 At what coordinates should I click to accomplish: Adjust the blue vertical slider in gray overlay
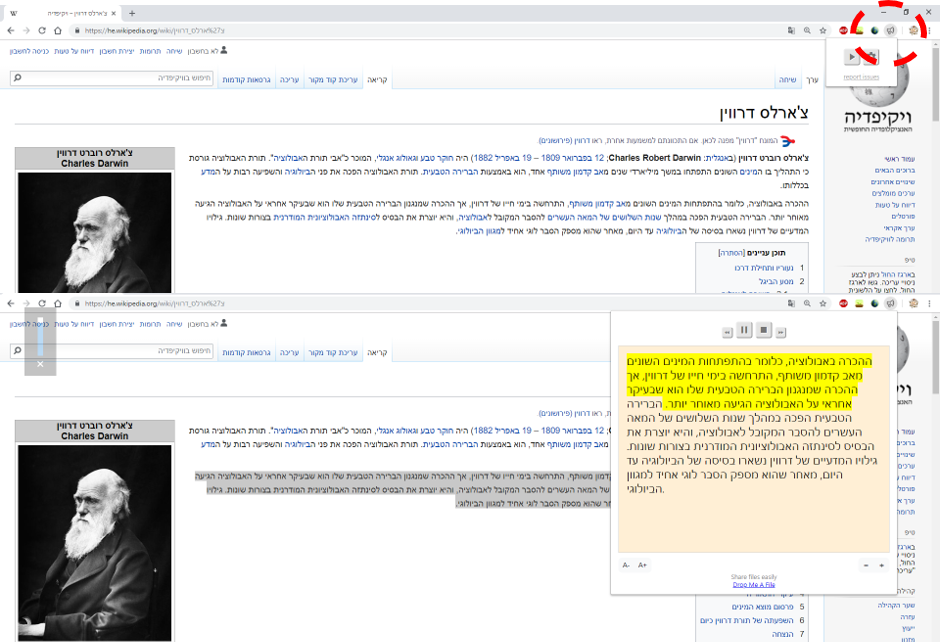(40, 337)
